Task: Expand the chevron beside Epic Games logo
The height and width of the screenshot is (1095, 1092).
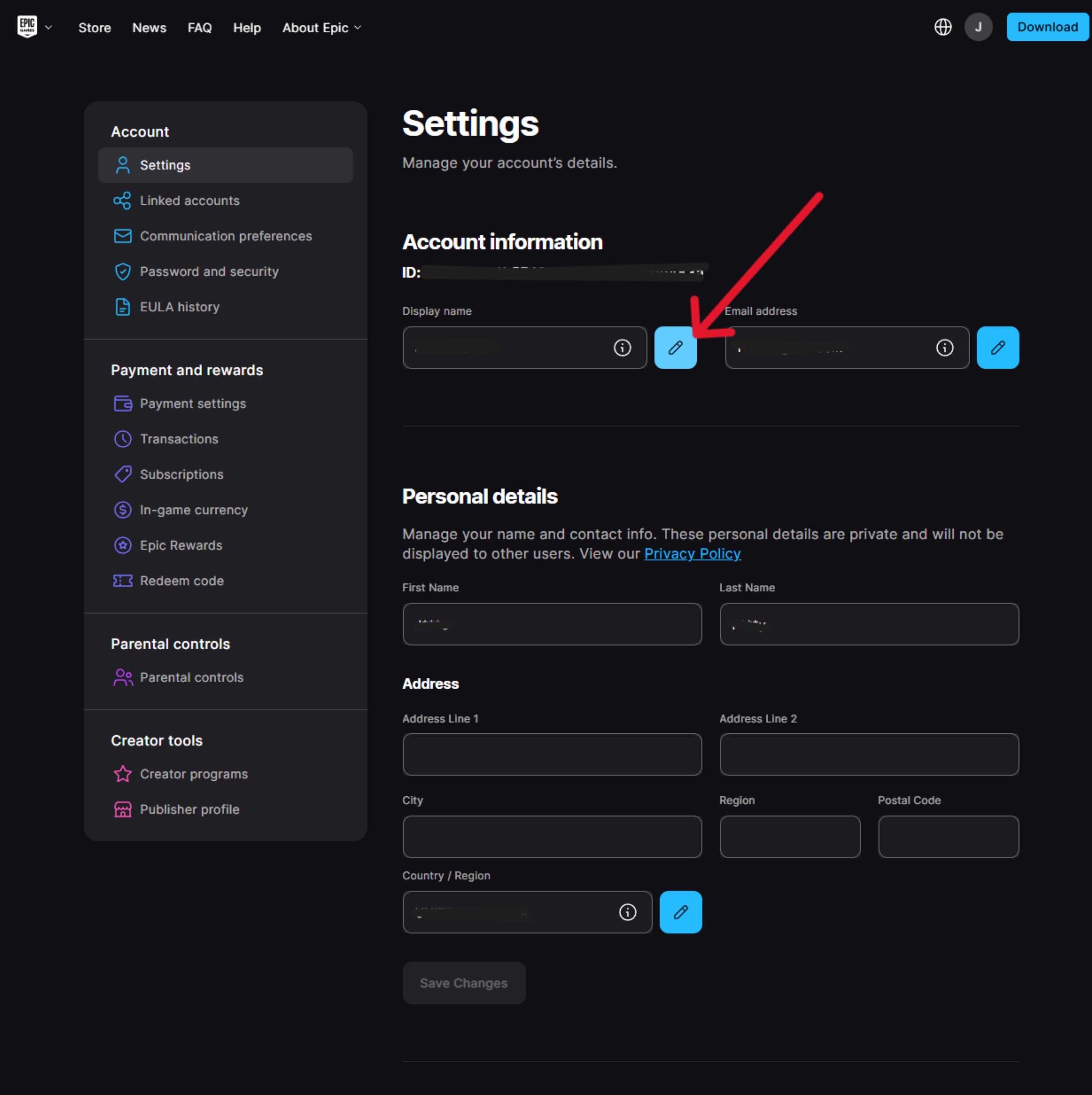Action: [49, 27]
